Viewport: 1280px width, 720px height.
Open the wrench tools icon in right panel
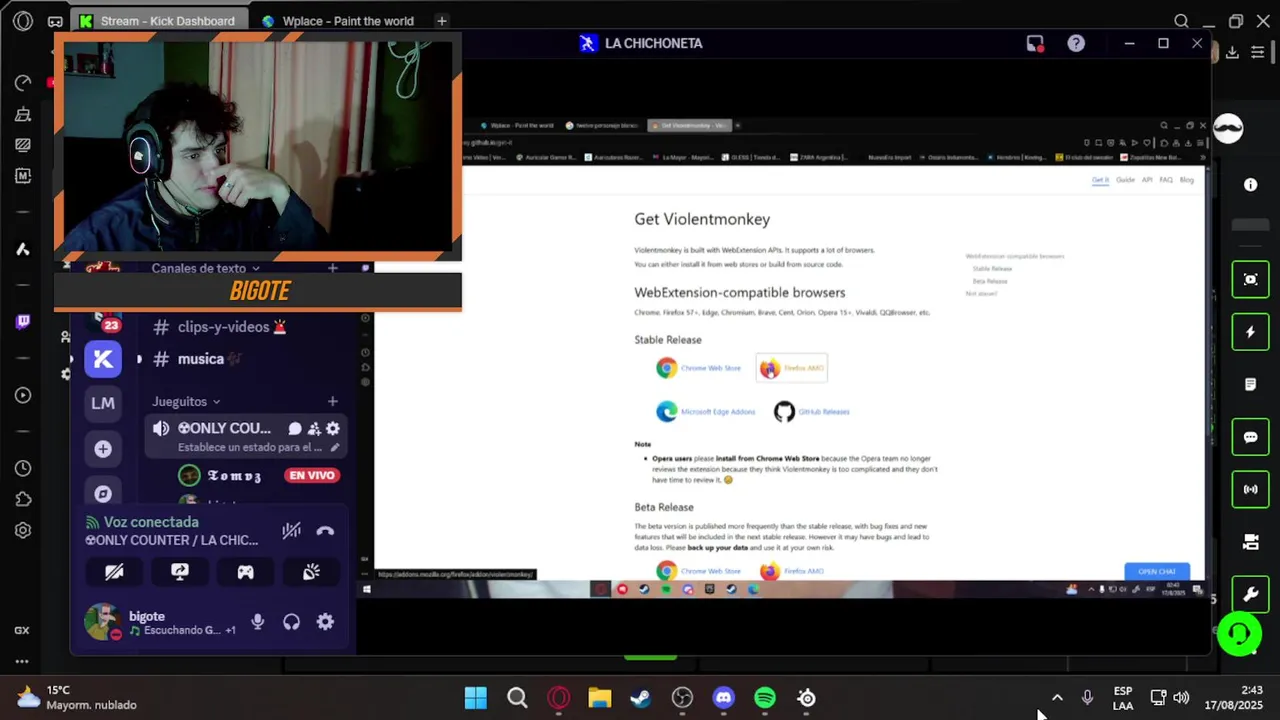pos(1250,594)
